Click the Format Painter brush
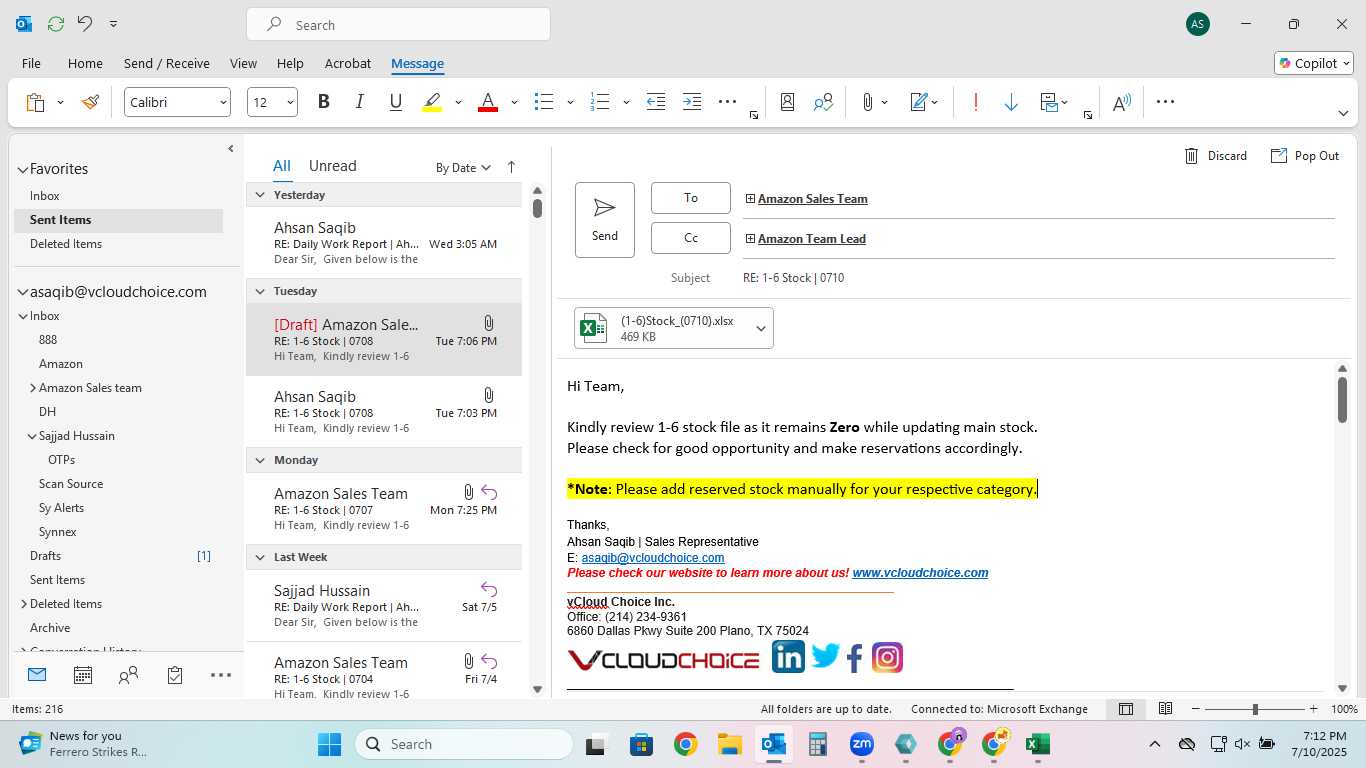This screenshot has width=1366, height=768. [90, 102]
